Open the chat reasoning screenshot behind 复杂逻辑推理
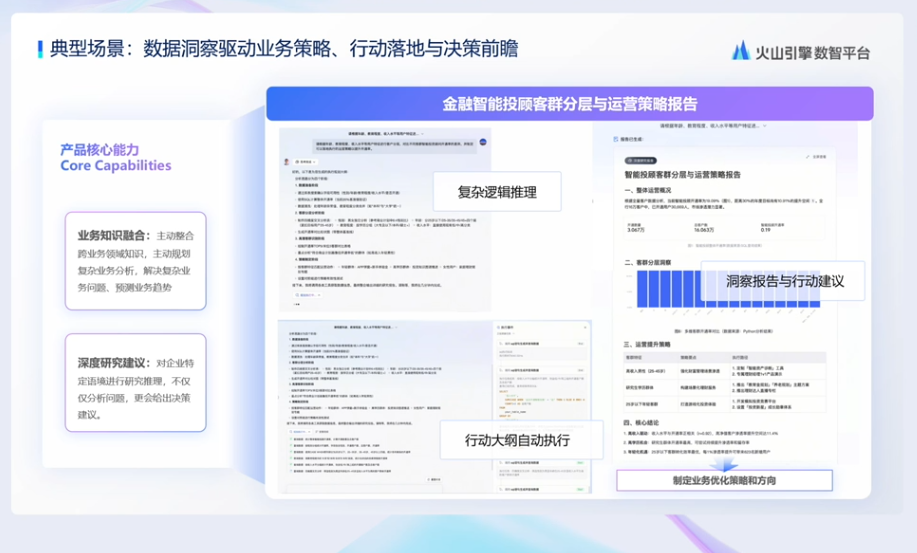Viewport: 917px width, 553px height. click(x=385, y=220)
